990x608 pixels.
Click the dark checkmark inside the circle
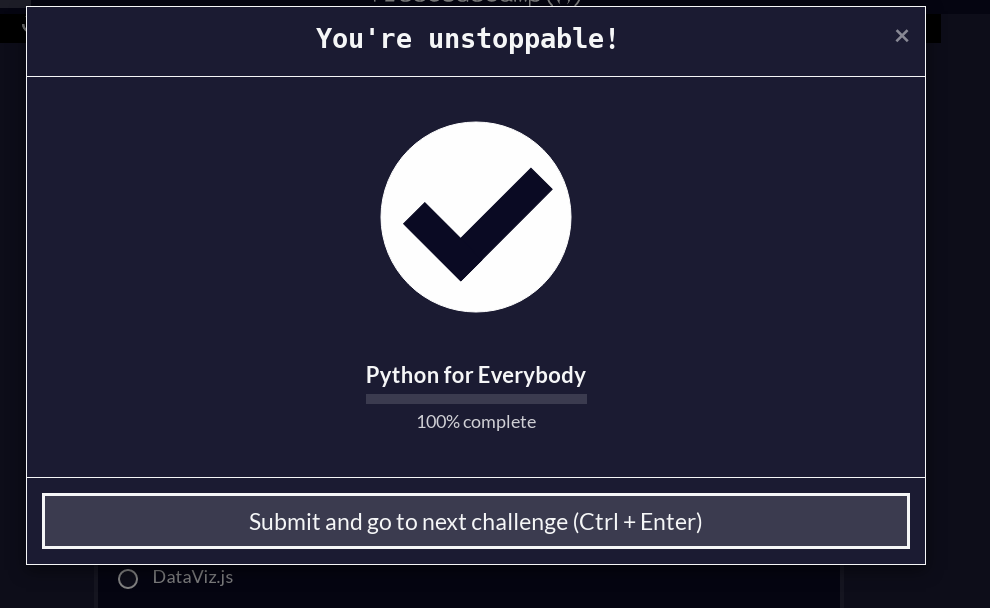click(477, 224)
